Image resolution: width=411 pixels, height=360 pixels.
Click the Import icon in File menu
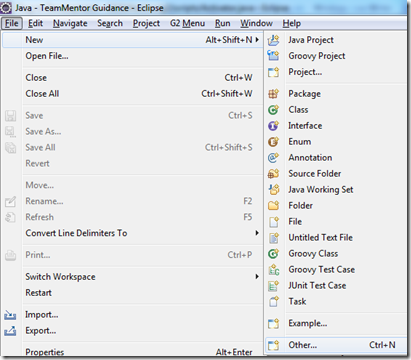[10, 315]
